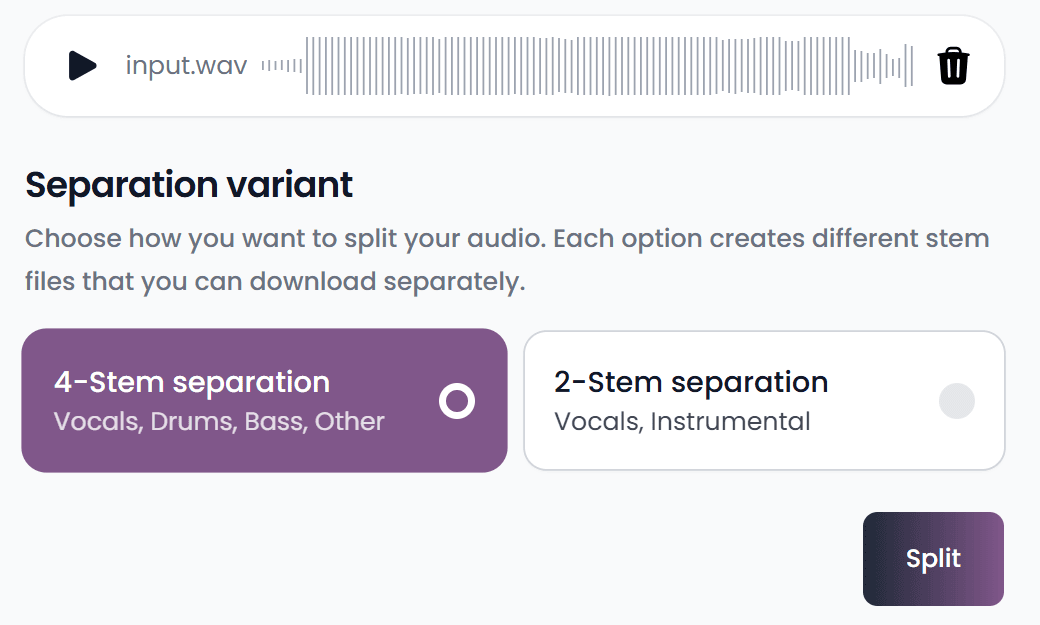Click the middle of the audio waveform
Viewport: 1040px width, 625px height.
pyautogui.click(x=590, y=66)
